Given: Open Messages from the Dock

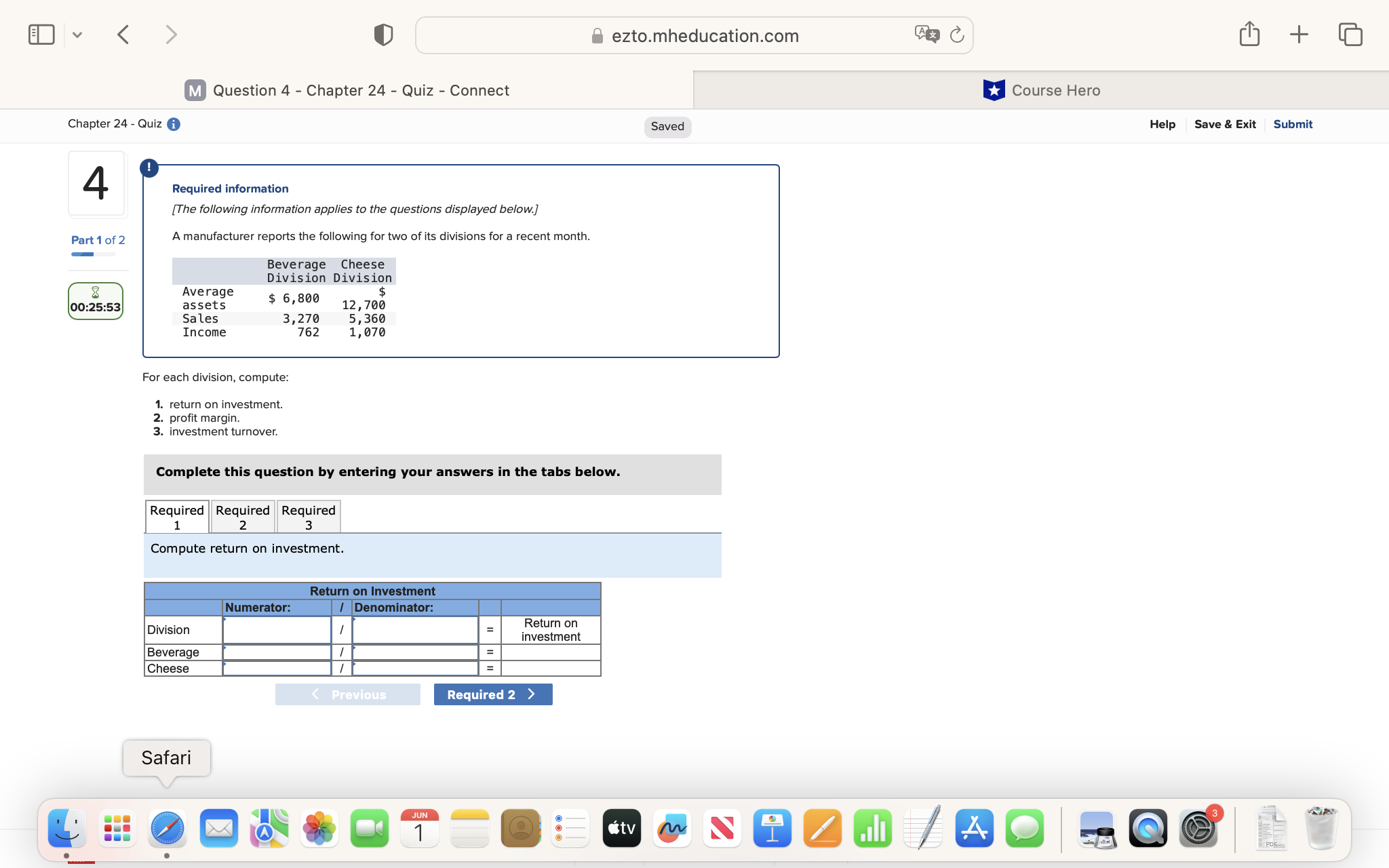Looking at the screenshot, I should [x=1024, y=828].
